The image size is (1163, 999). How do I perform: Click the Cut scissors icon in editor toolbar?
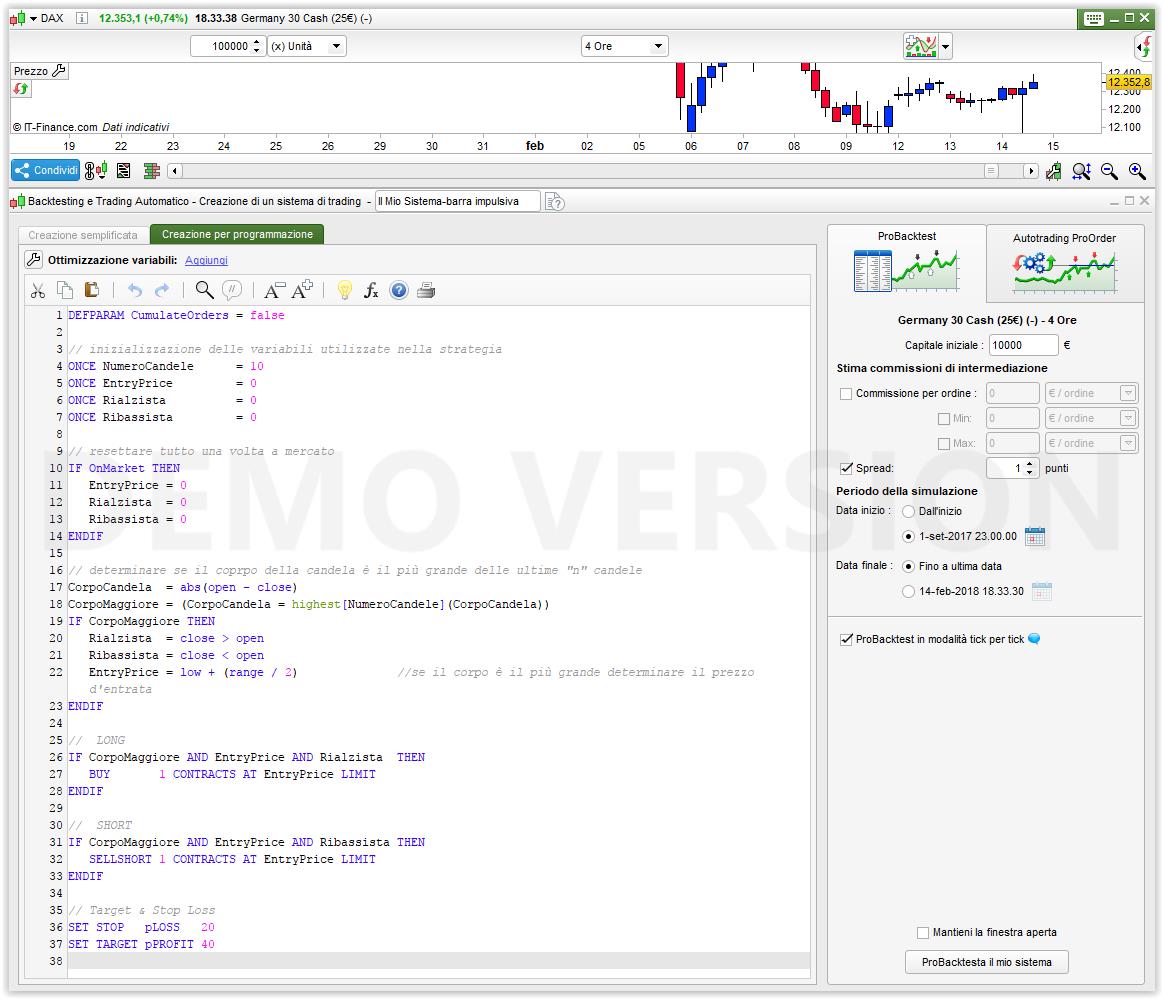38,290
